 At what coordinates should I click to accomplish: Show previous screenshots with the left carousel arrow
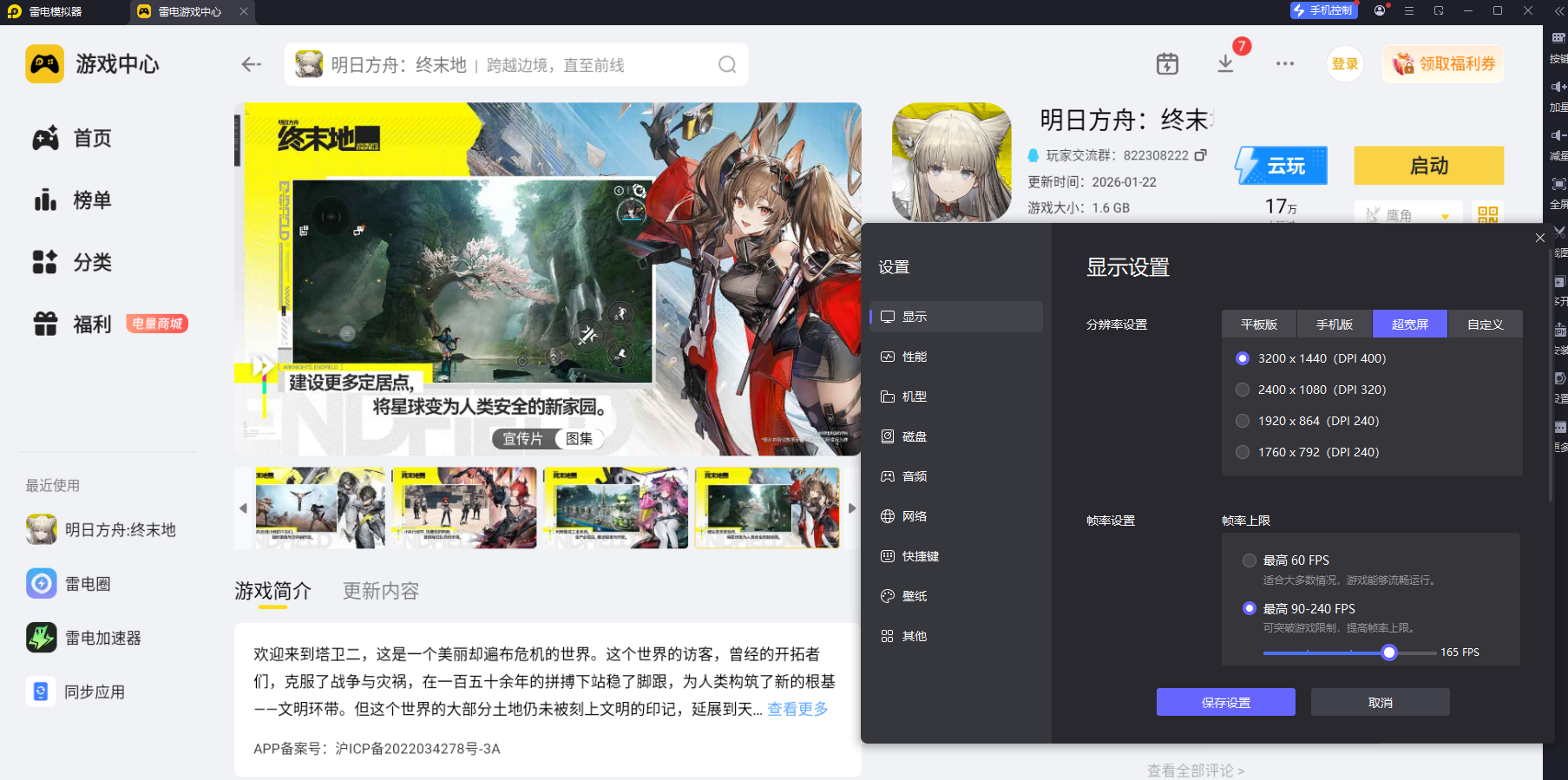pyautogui.click(x=243, y=508)
